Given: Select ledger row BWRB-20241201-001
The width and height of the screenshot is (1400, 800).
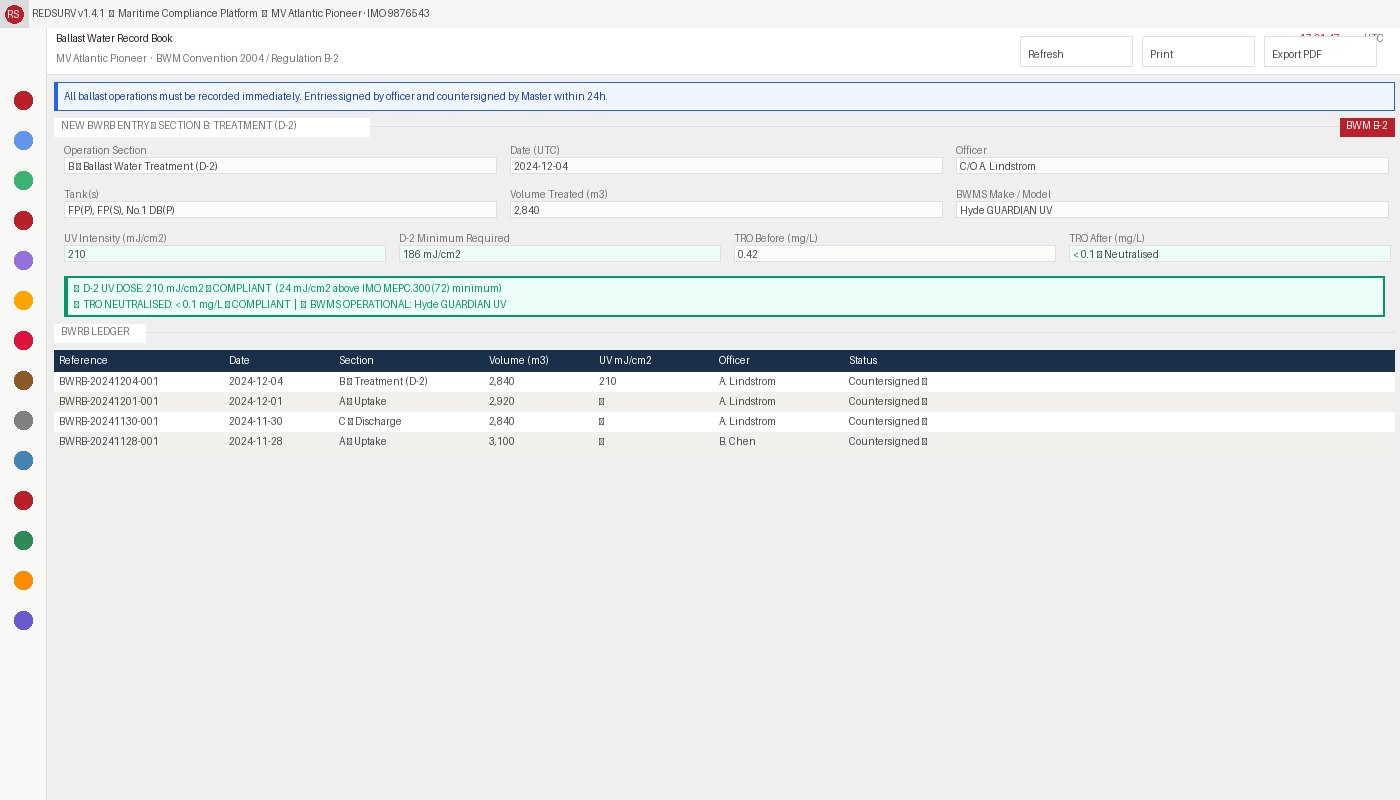Looking at the screenshot, I should 724,402.
